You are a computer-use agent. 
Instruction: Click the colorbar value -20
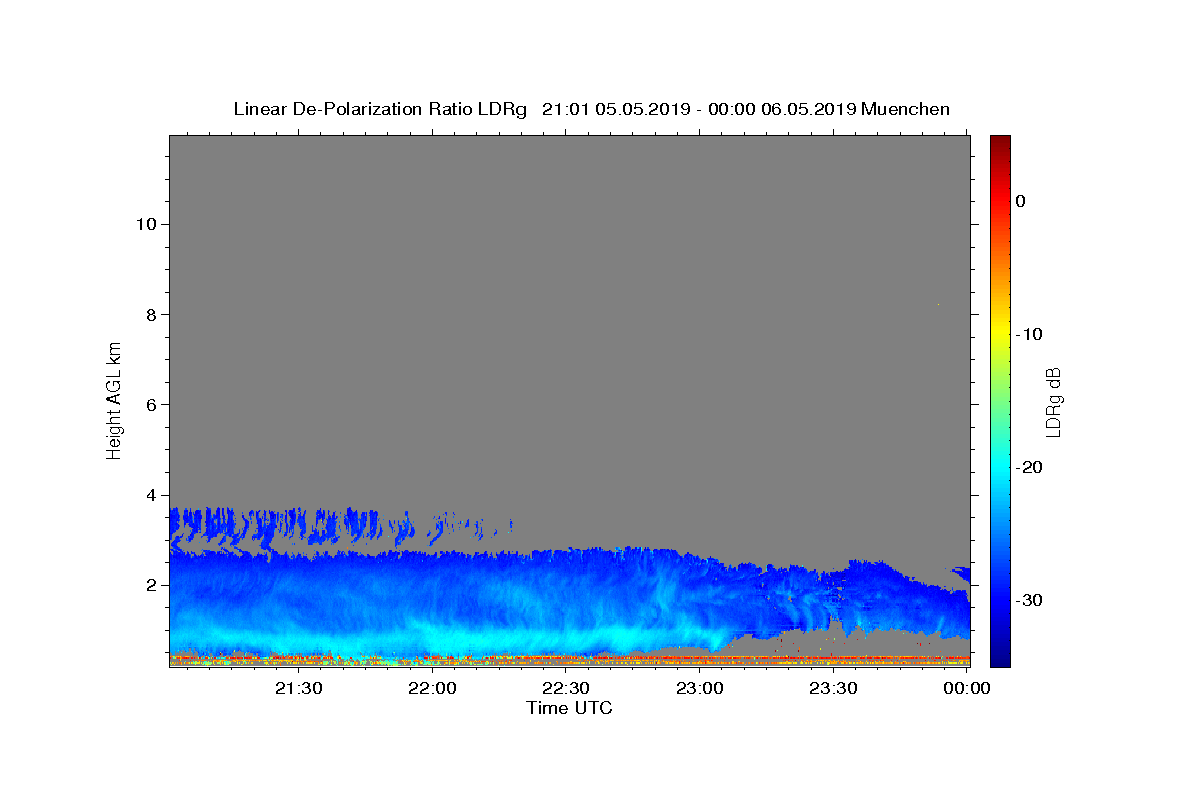pos(1029,467)
